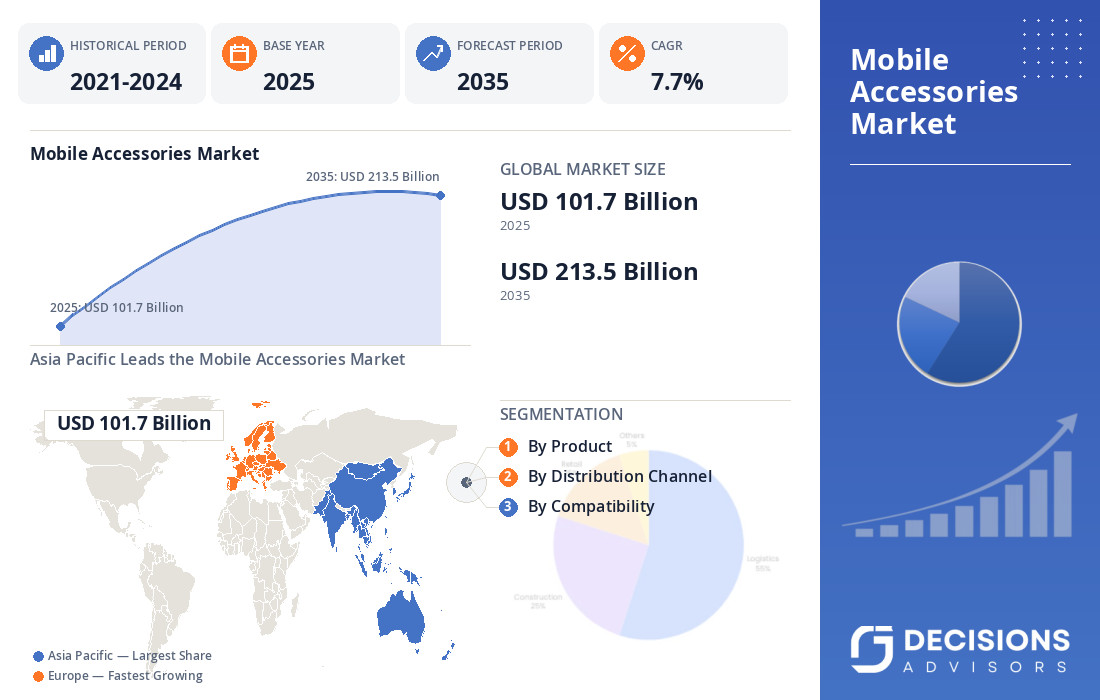Click the Decisions Advisors logo
The height and width of the screenshot is (700, 1100).
(960, 649)
